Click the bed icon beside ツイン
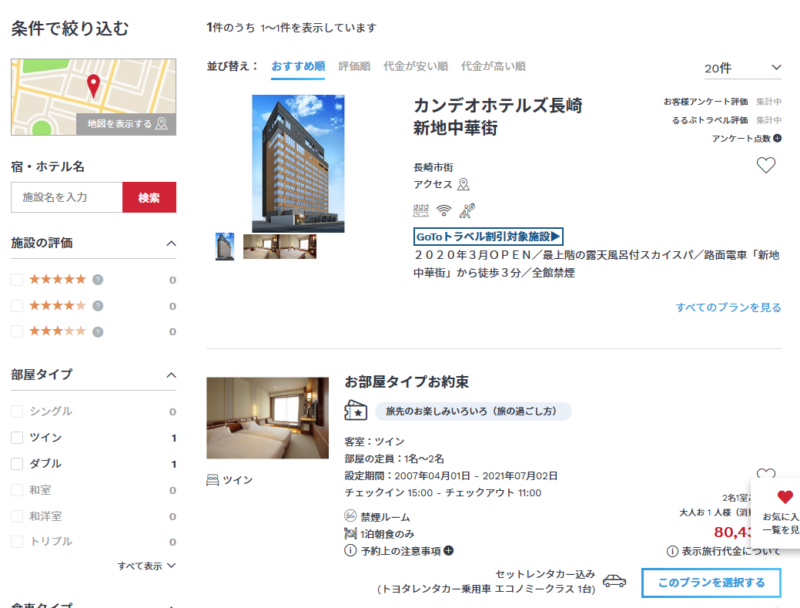The image size is (800, 608). [212, 480]
